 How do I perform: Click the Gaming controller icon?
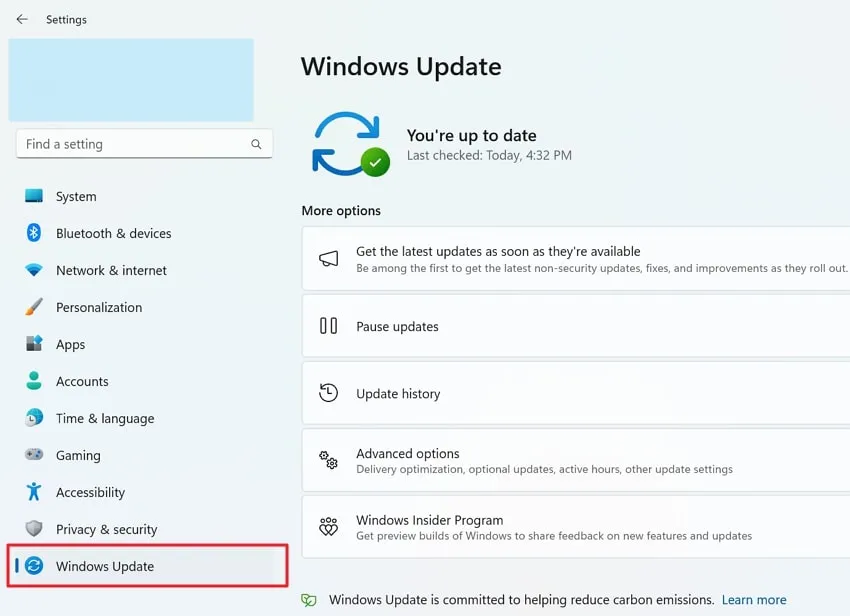34,454
